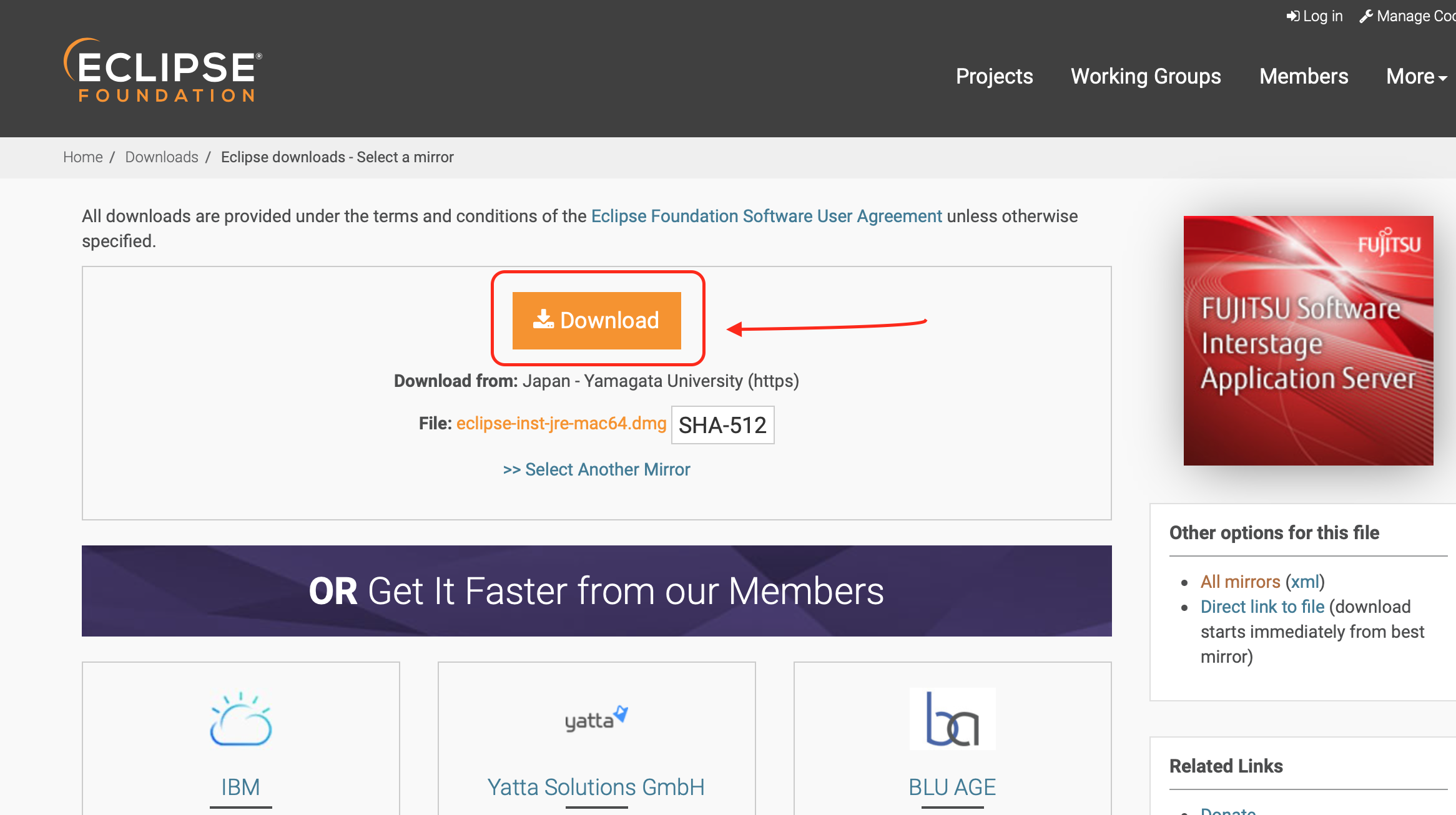Viewport: 1456px width, 815px height.
Task: Expand the SHA-512 checksum button
Action: tap(722, 425)
